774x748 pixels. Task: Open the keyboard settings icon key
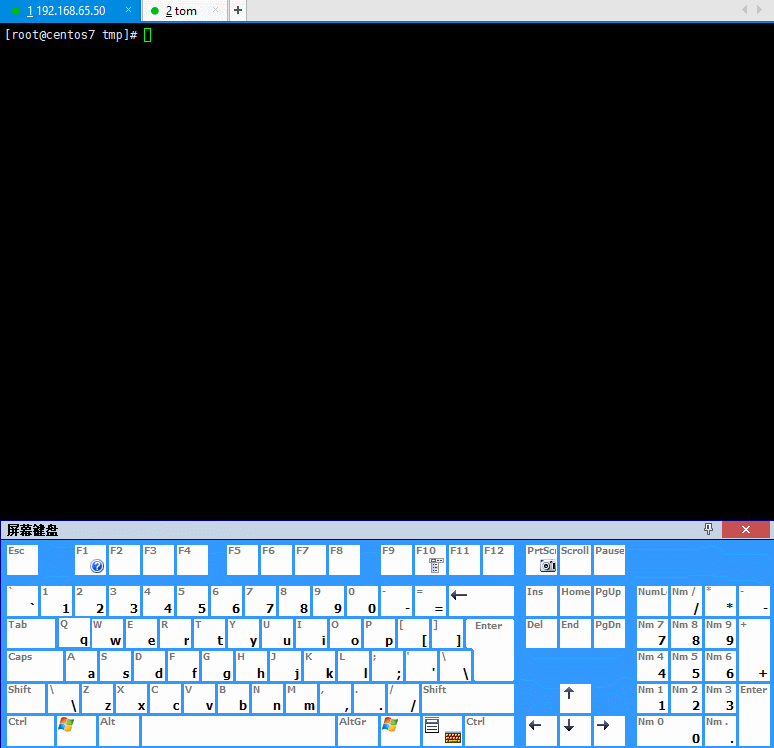click(453, 737)
